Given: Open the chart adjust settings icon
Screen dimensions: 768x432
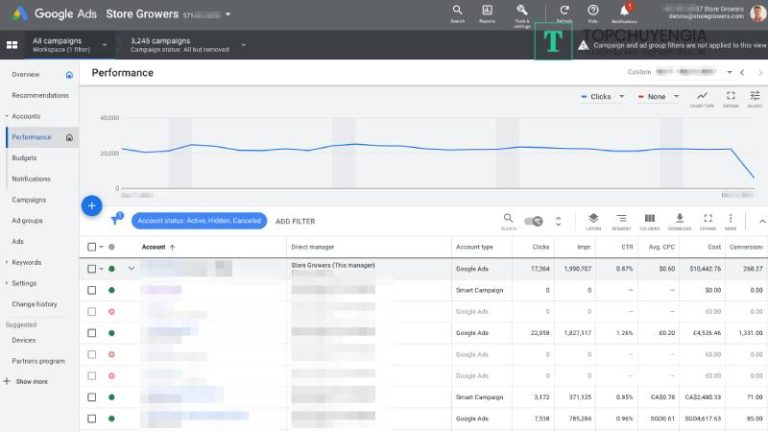Looking at the screenshot, I should pos(755,97).
